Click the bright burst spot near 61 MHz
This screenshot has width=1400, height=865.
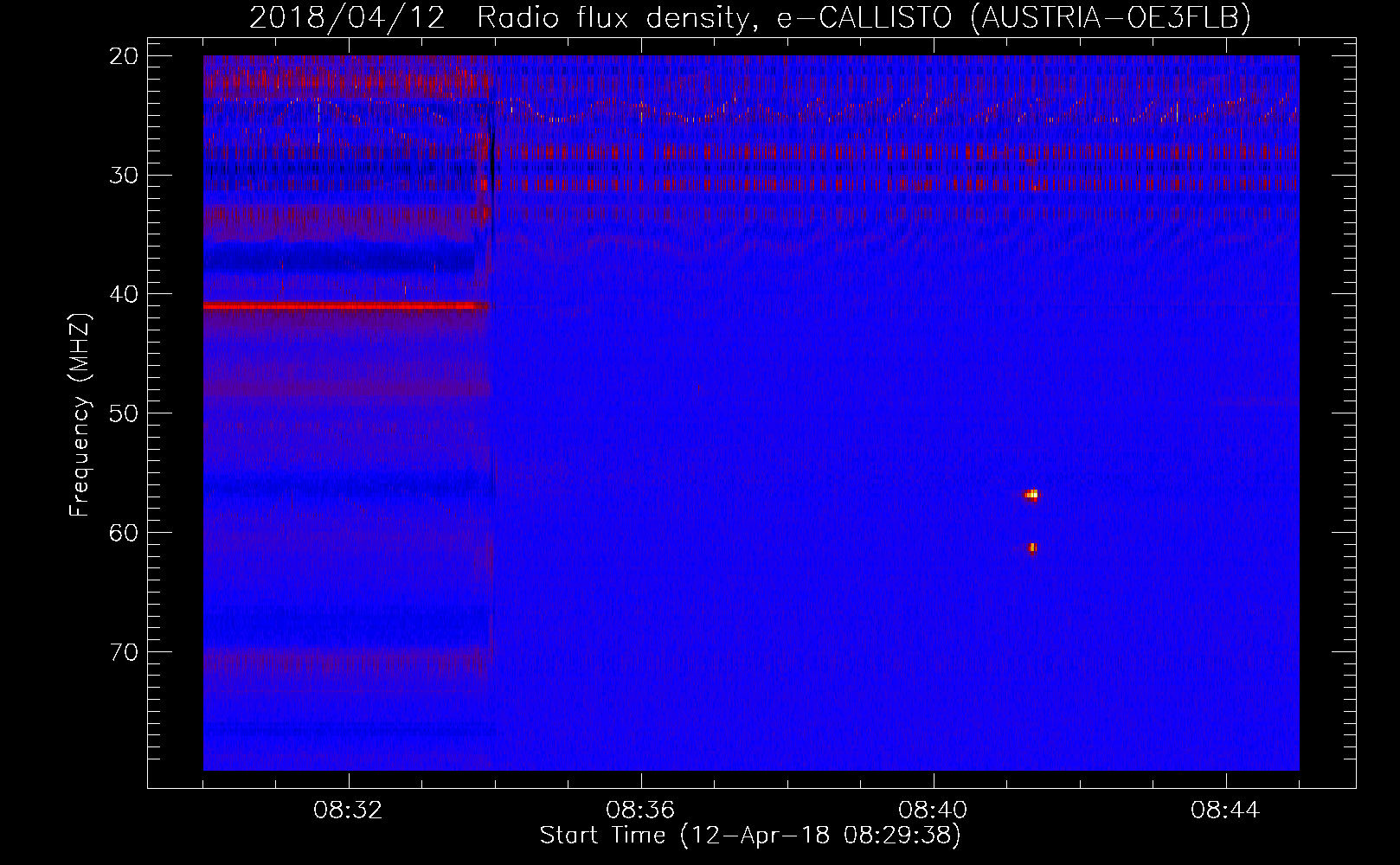click(x=1032, y=548)
